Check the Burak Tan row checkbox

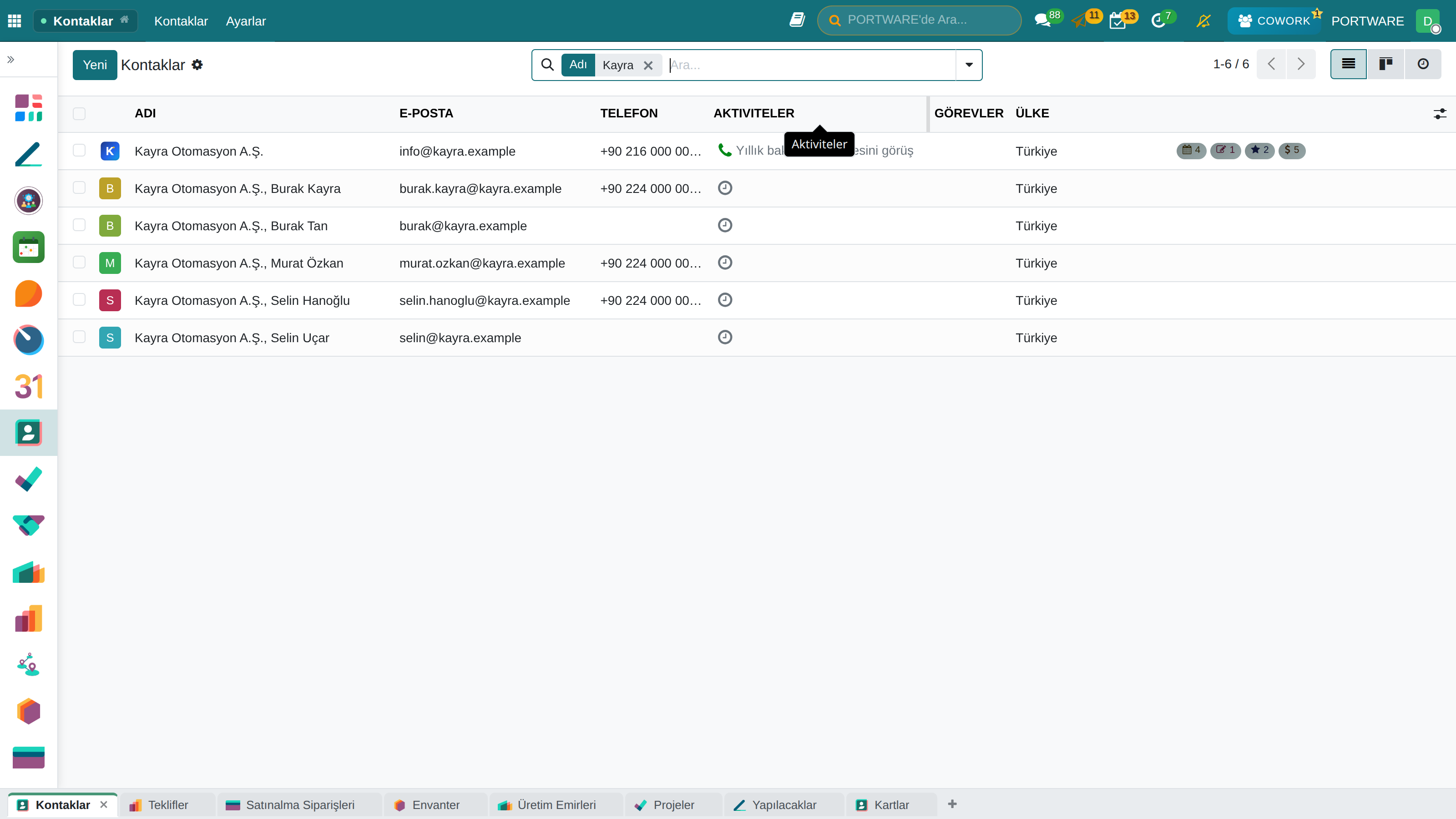[x=79, y=225]
